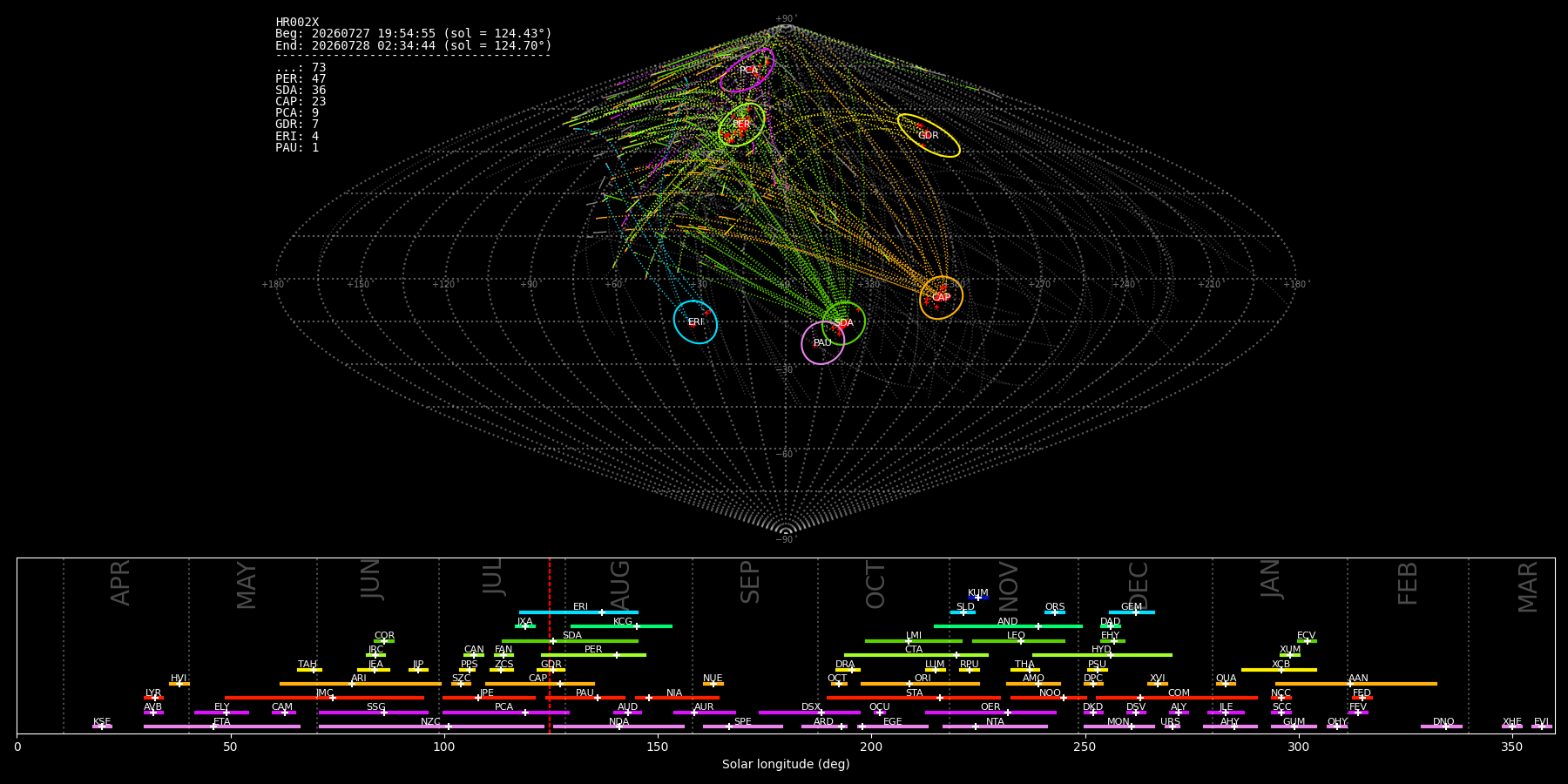Click the CAP orange radiant circle

(941, 298)
